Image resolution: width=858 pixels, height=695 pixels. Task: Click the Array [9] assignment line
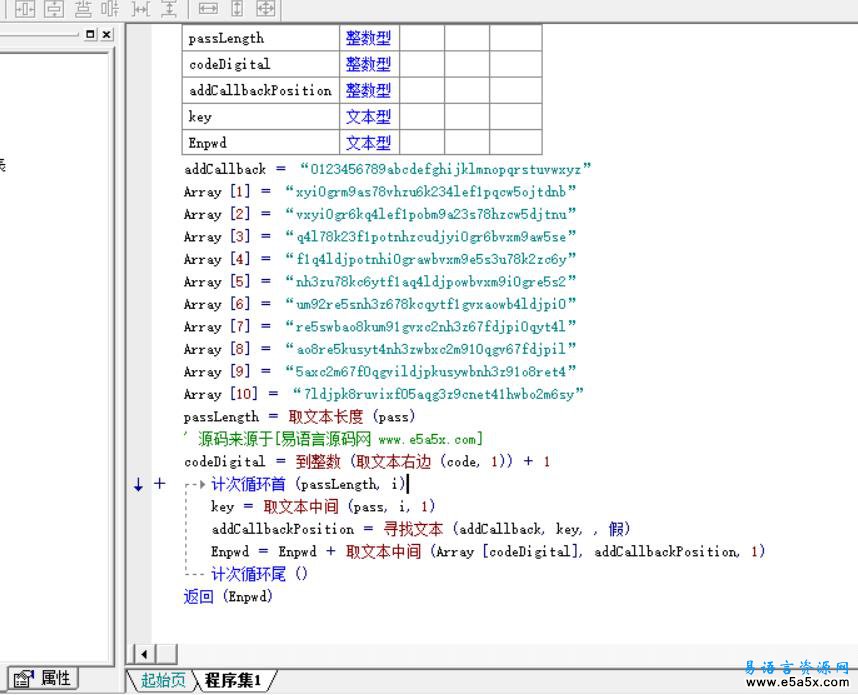[x=380, y=371]
